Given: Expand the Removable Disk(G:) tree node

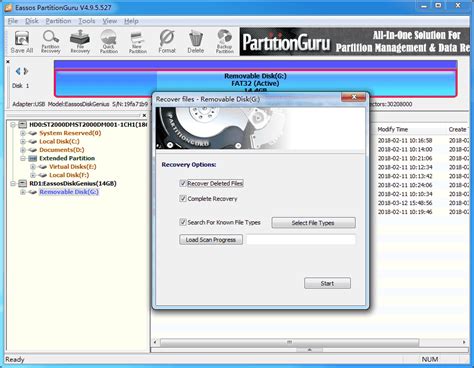Looking at the screenshot, I should click(x=23, y=192).
